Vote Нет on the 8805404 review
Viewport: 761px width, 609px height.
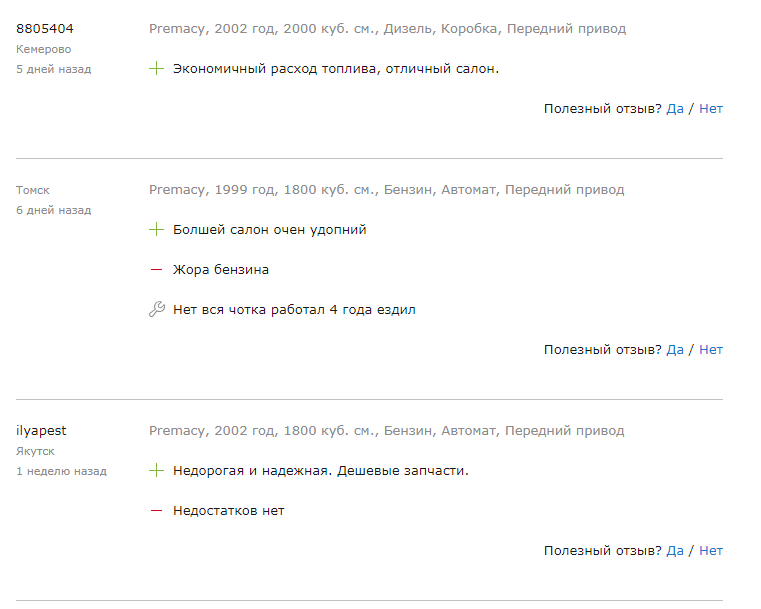coord(711,109)
